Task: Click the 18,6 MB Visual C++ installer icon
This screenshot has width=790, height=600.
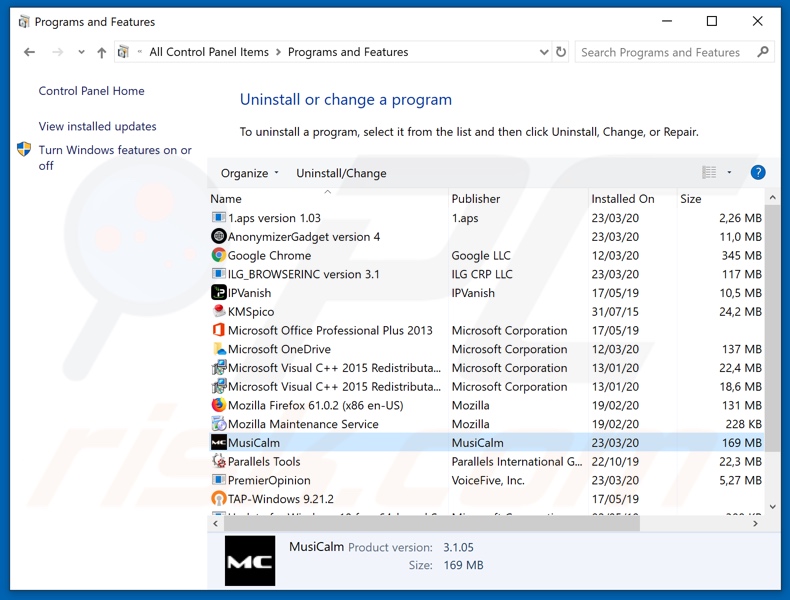Action: 218,386
